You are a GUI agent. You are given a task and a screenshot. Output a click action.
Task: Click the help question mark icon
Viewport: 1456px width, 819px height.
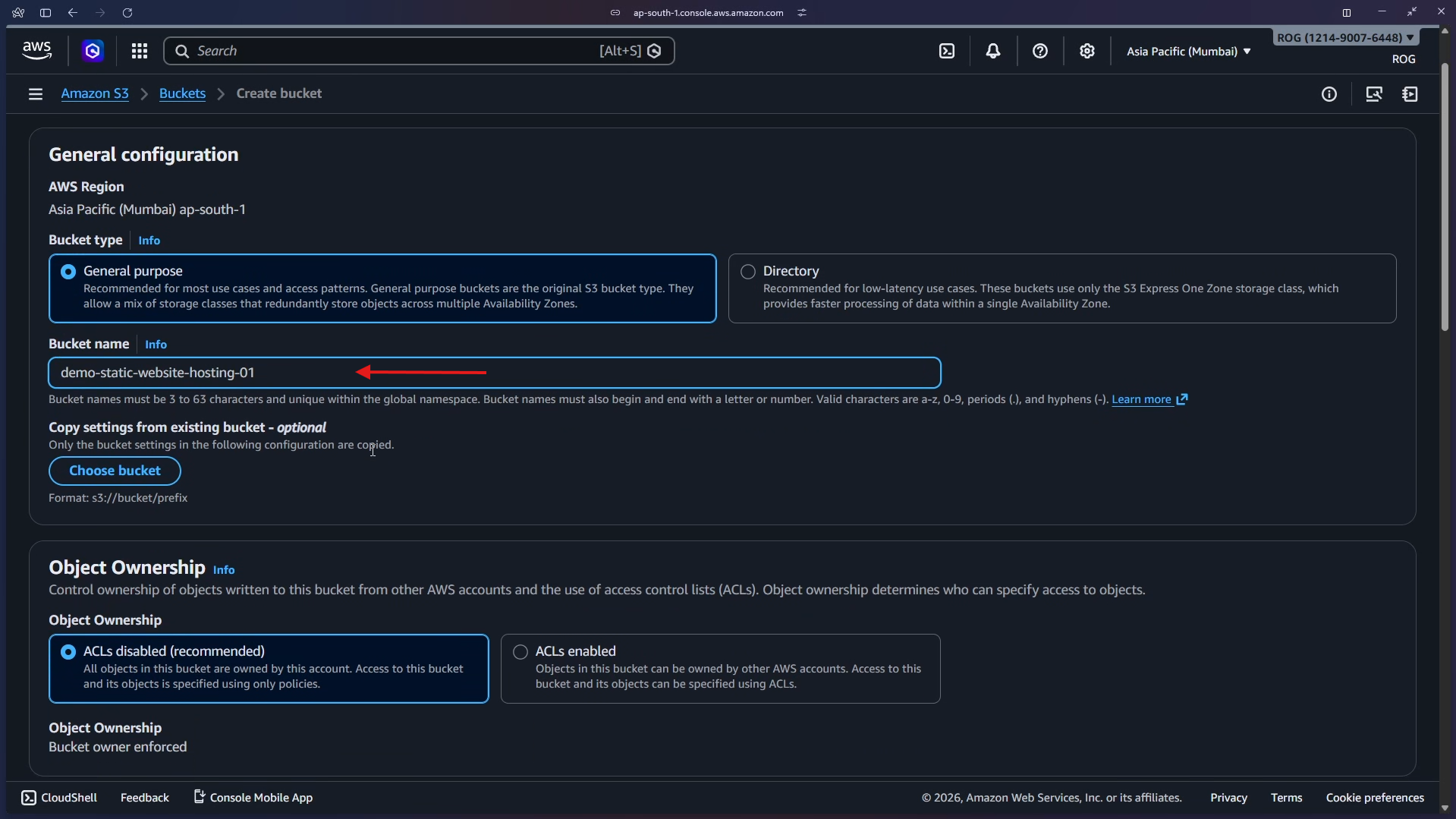point(1040,51)
